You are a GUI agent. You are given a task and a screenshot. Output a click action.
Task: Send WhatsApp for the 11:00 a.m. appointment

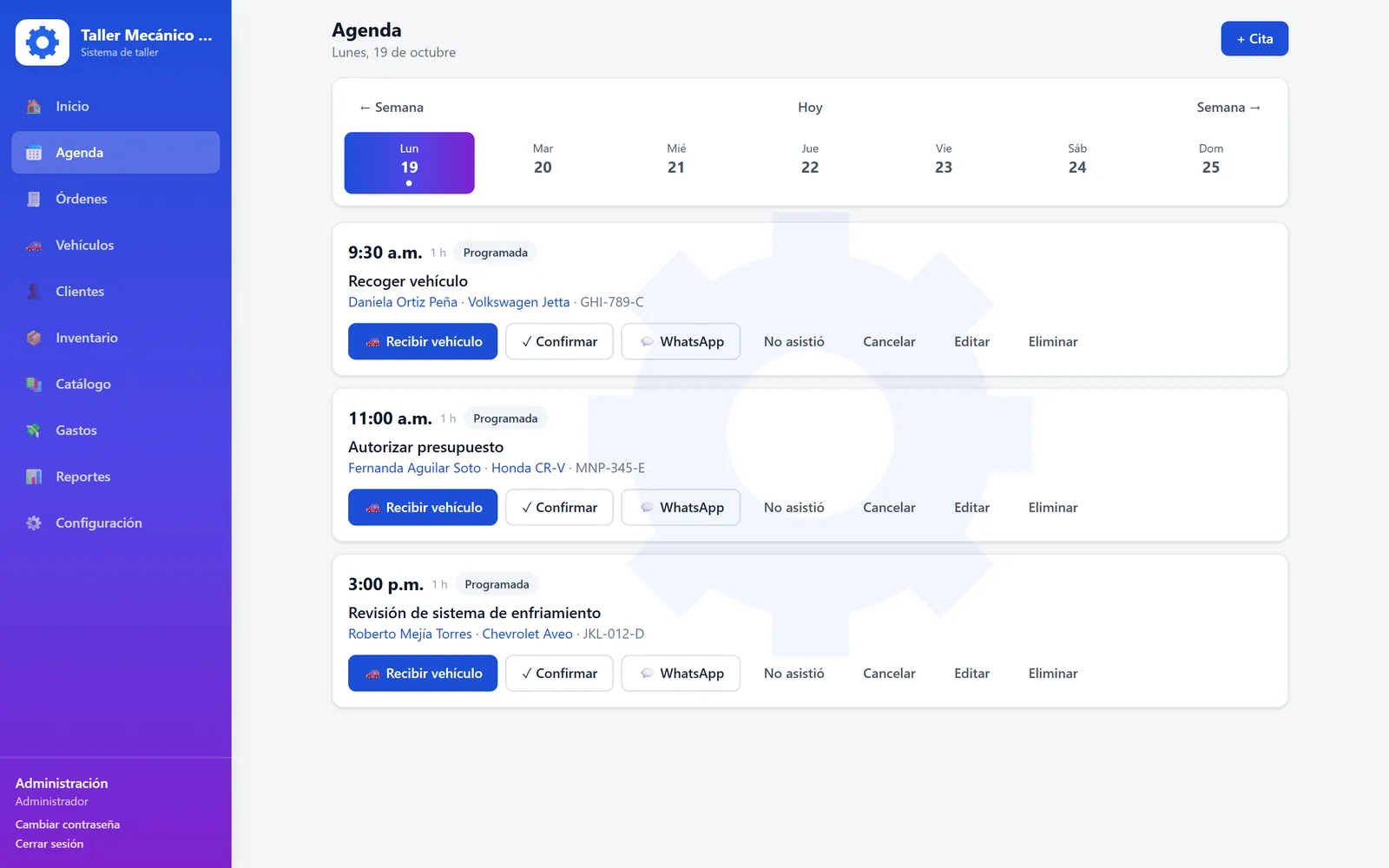681,508
